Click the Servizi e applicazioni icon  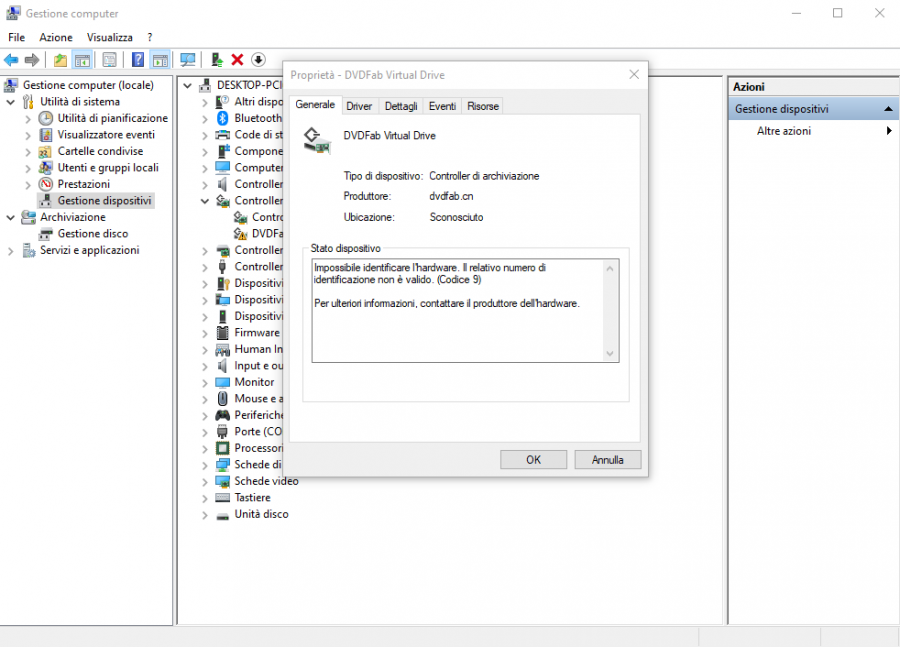(x=28, y=250)
